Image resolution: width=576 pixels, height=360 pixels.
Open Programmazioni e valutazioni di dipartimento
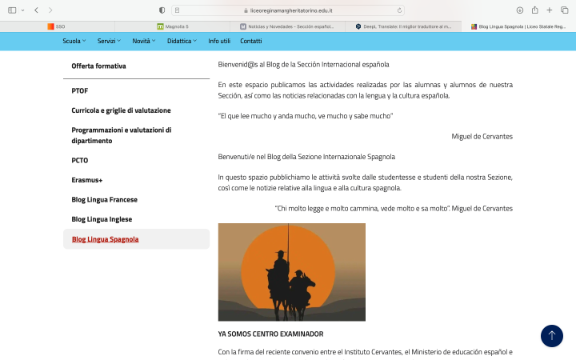click(x=122, y=135)
